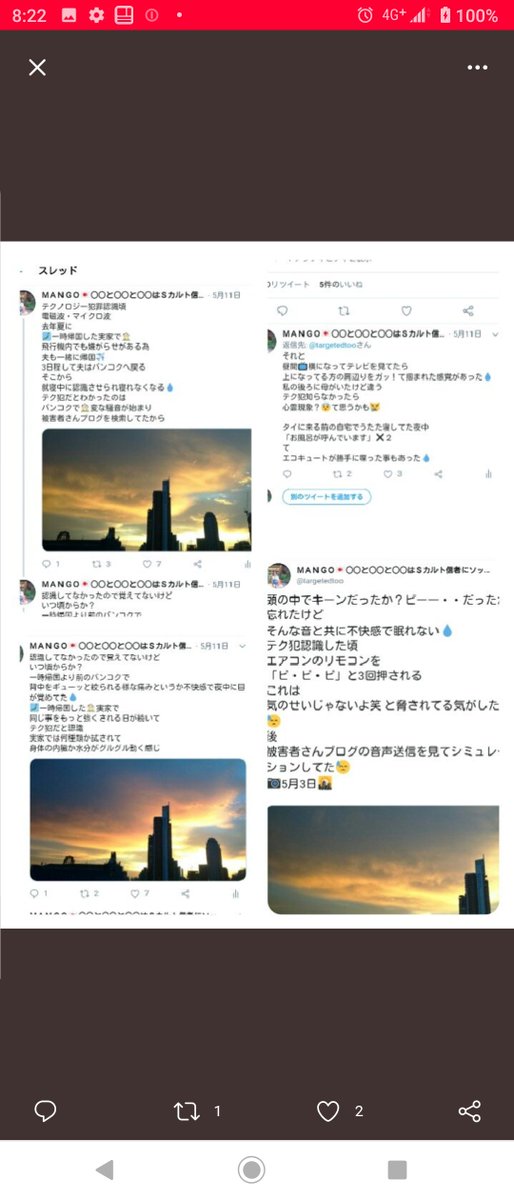The height and width of the screenshot is (1200, 514).
Task: Open the 5件のいいね likes link
Action: pyautogui.click(x=341, y=285)
